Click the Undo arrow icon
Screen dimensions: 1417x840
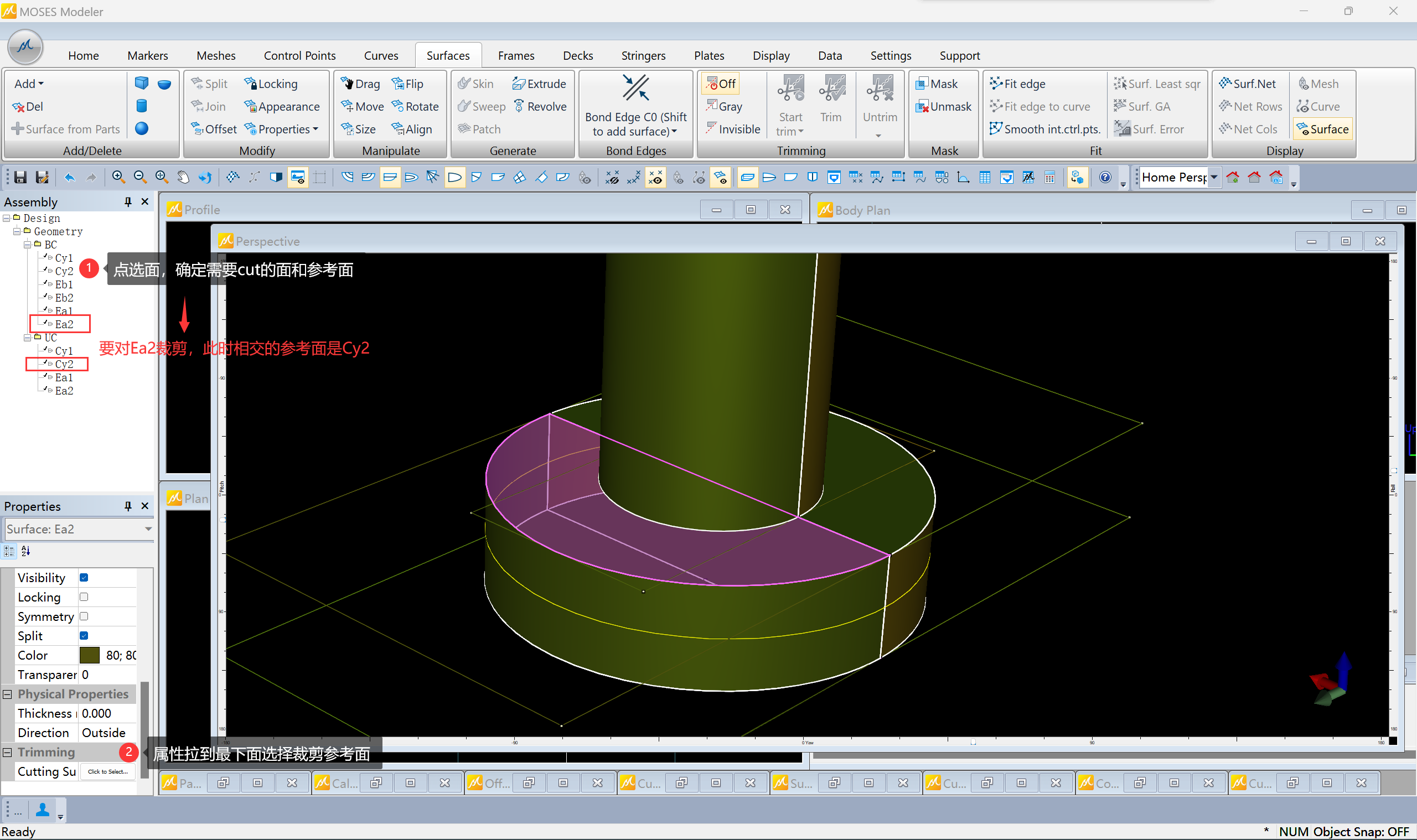pyautogui.click(x=70, y=177)
